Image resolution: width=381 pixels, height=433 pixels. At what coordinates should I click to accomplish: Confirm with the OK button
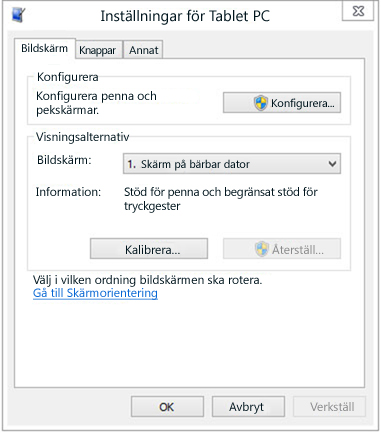[167, 407]
